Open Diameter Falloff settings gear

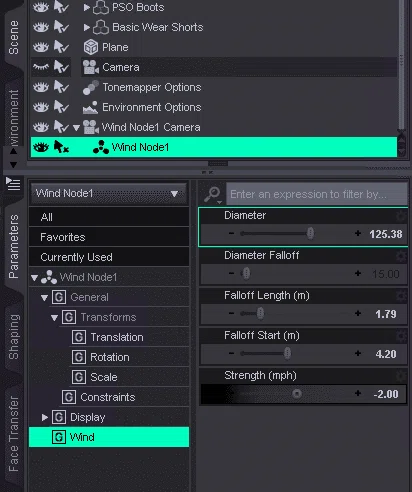(x=401, y=256)
